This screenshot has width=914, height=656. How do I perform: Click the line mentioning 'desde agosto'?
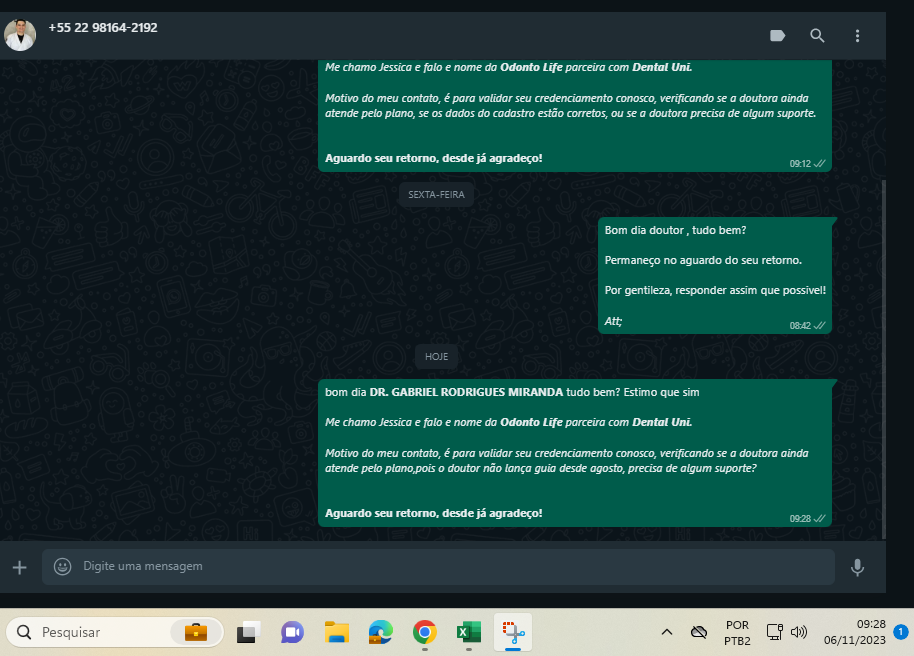tap(540, 468)
